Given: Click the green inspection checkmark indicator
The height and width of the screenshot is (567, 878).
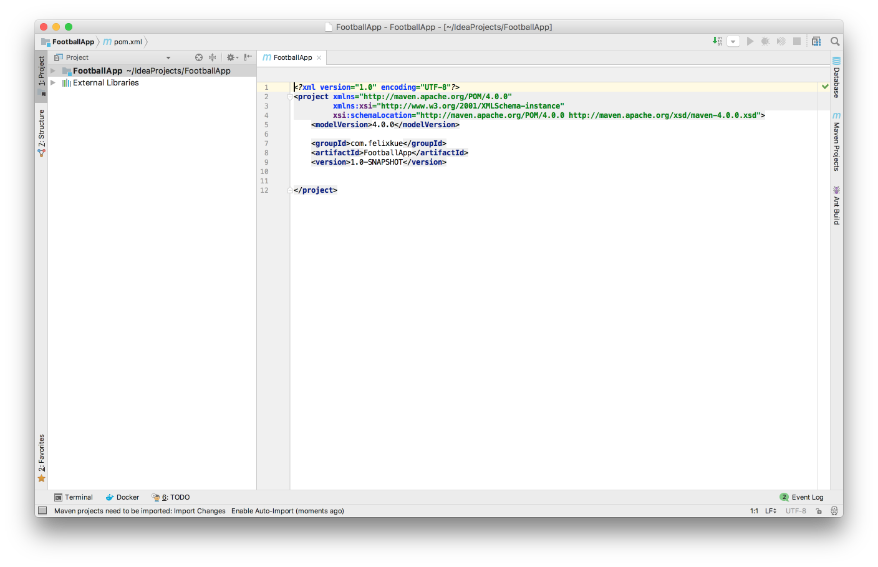Looking at the screenshot, I should click(825, 87).
